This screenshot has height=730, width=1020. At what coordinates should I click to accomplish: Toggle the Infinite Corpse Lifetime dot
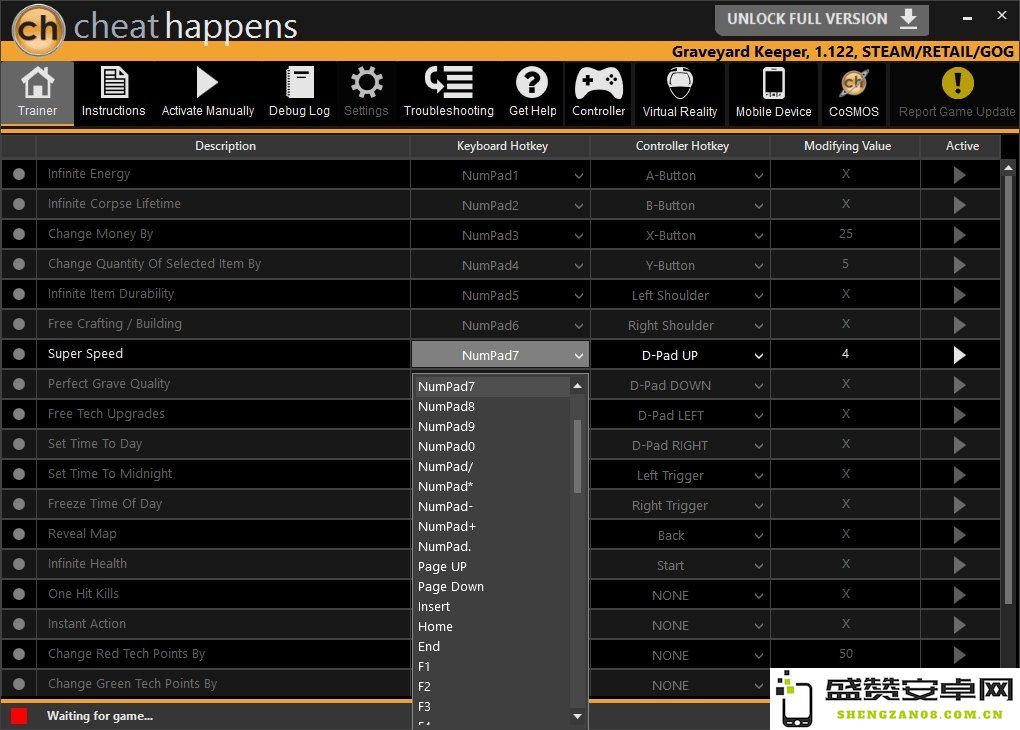(x=19, y=204)
